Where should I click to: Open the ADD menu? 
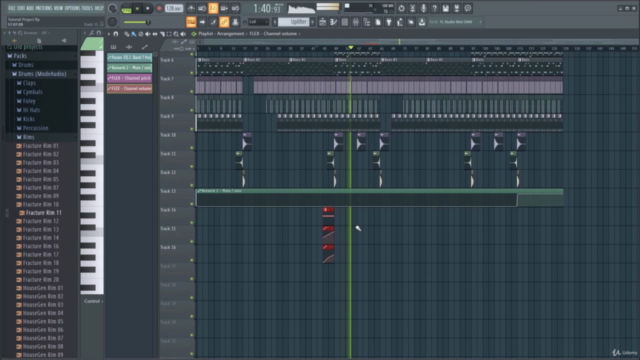[x=30, y=8]
